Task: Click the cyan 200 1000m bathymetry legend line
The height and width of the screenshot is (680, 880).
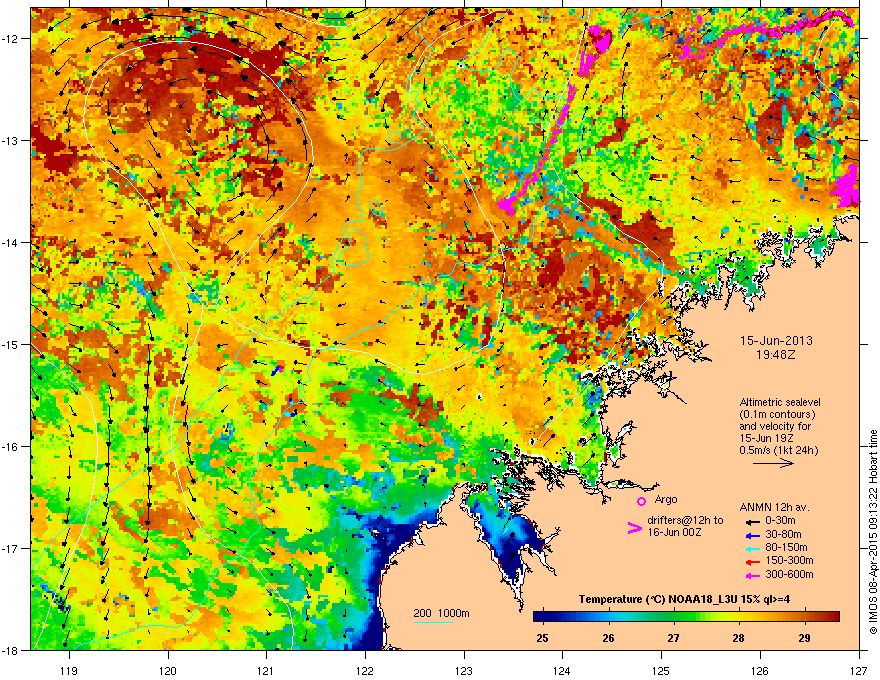Action: click(x=433, y=622)
